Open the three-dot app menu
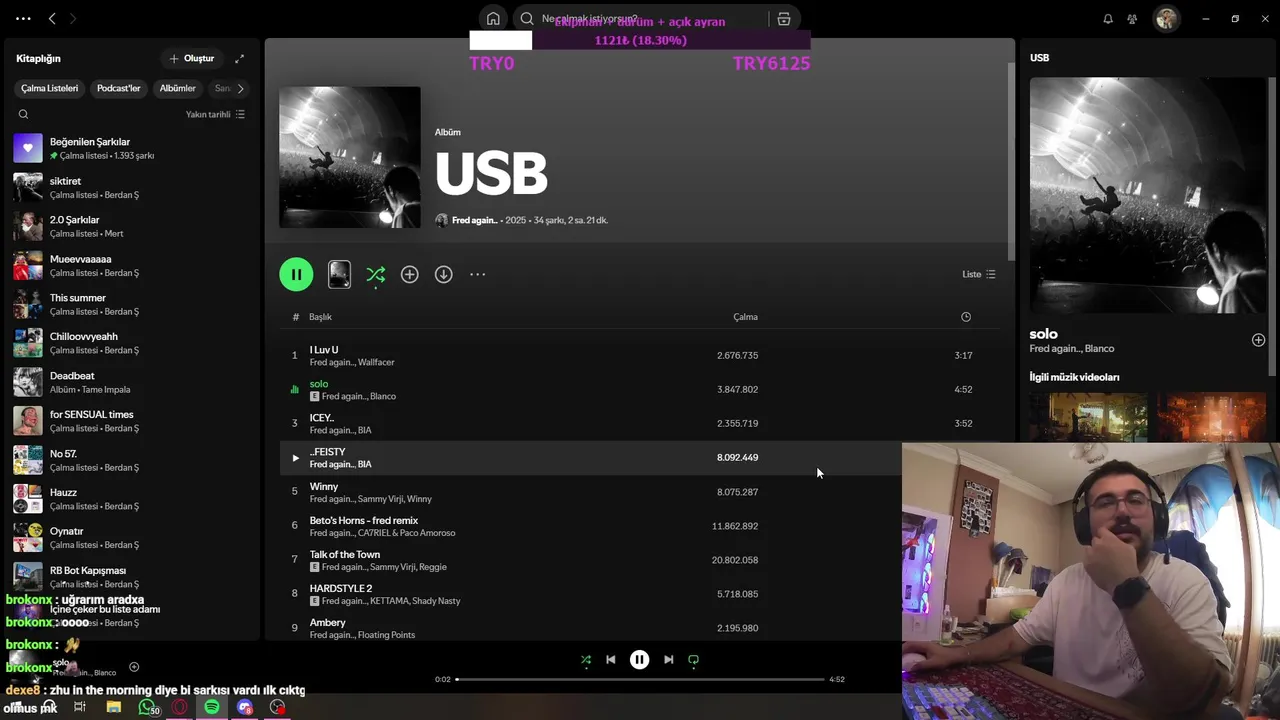Image resolution: width=1280 pixels, height=720 pixels. [x=23, y=18]
